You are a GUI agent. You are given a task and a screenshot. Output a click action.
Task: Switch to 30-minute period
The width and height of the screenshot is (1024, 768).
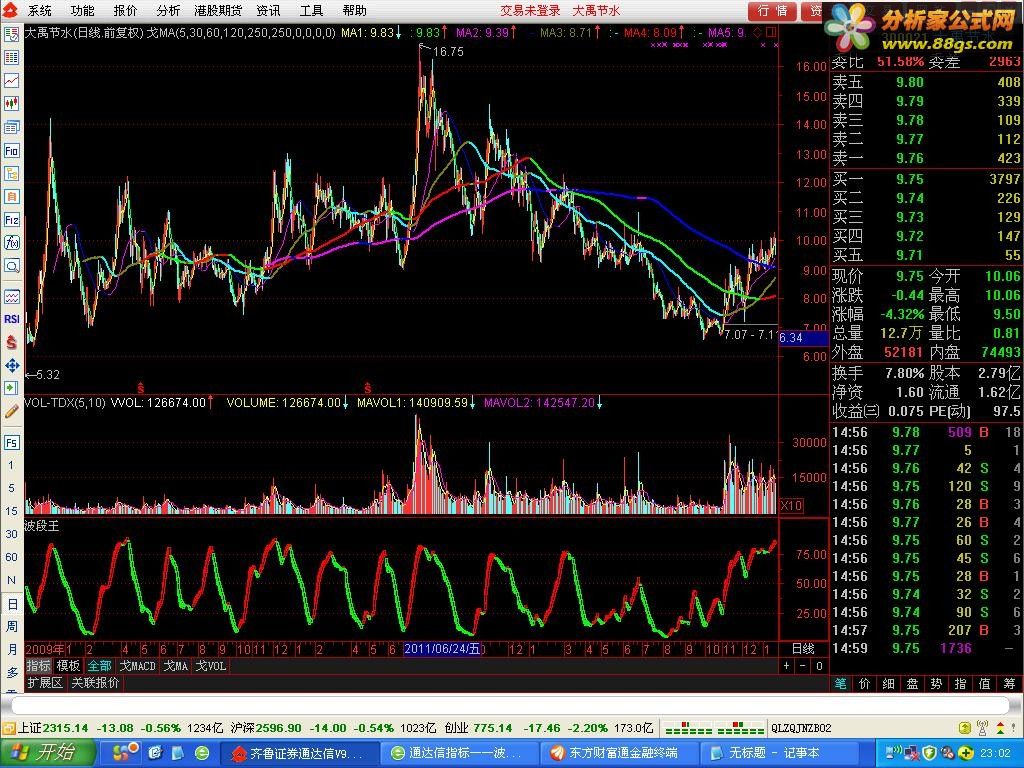(11, 534)
